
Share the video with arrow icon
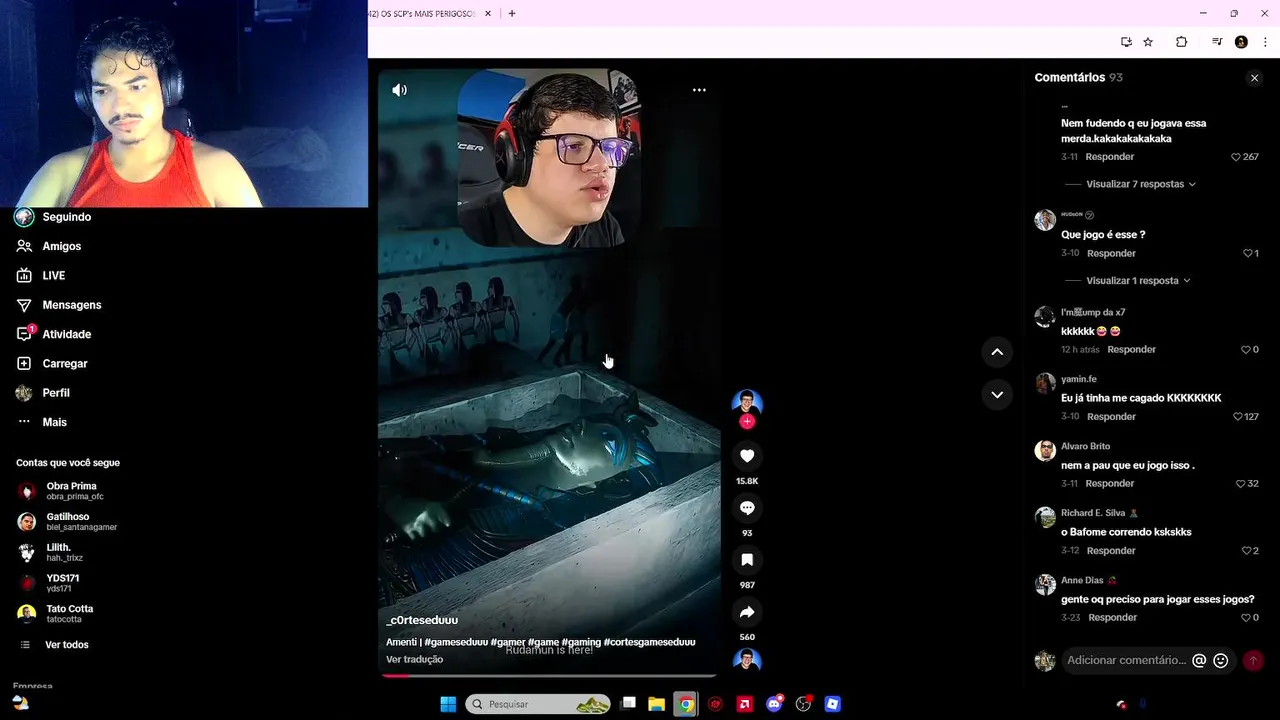[x=747, y=612]
